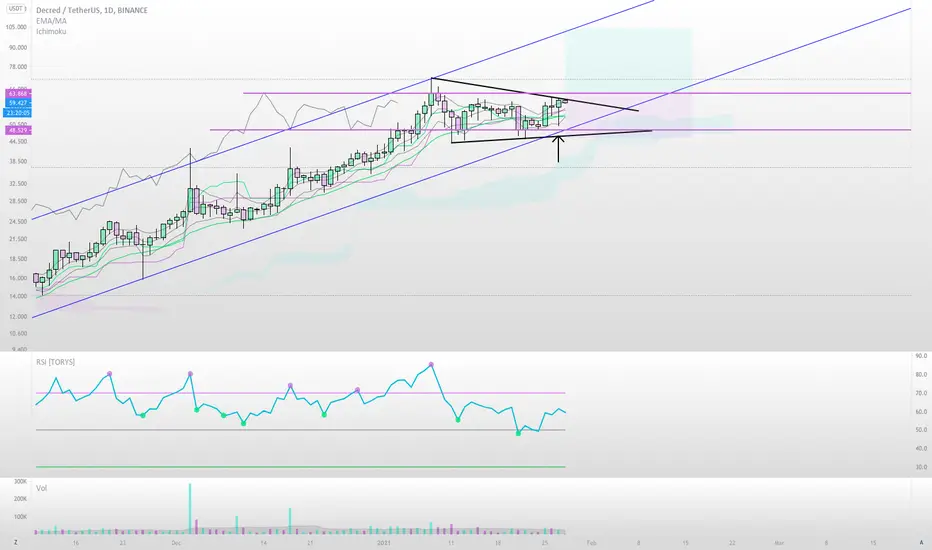Click the 105.000 price axis value
This screenshot has width=932, height=550.
click(17, 27)
